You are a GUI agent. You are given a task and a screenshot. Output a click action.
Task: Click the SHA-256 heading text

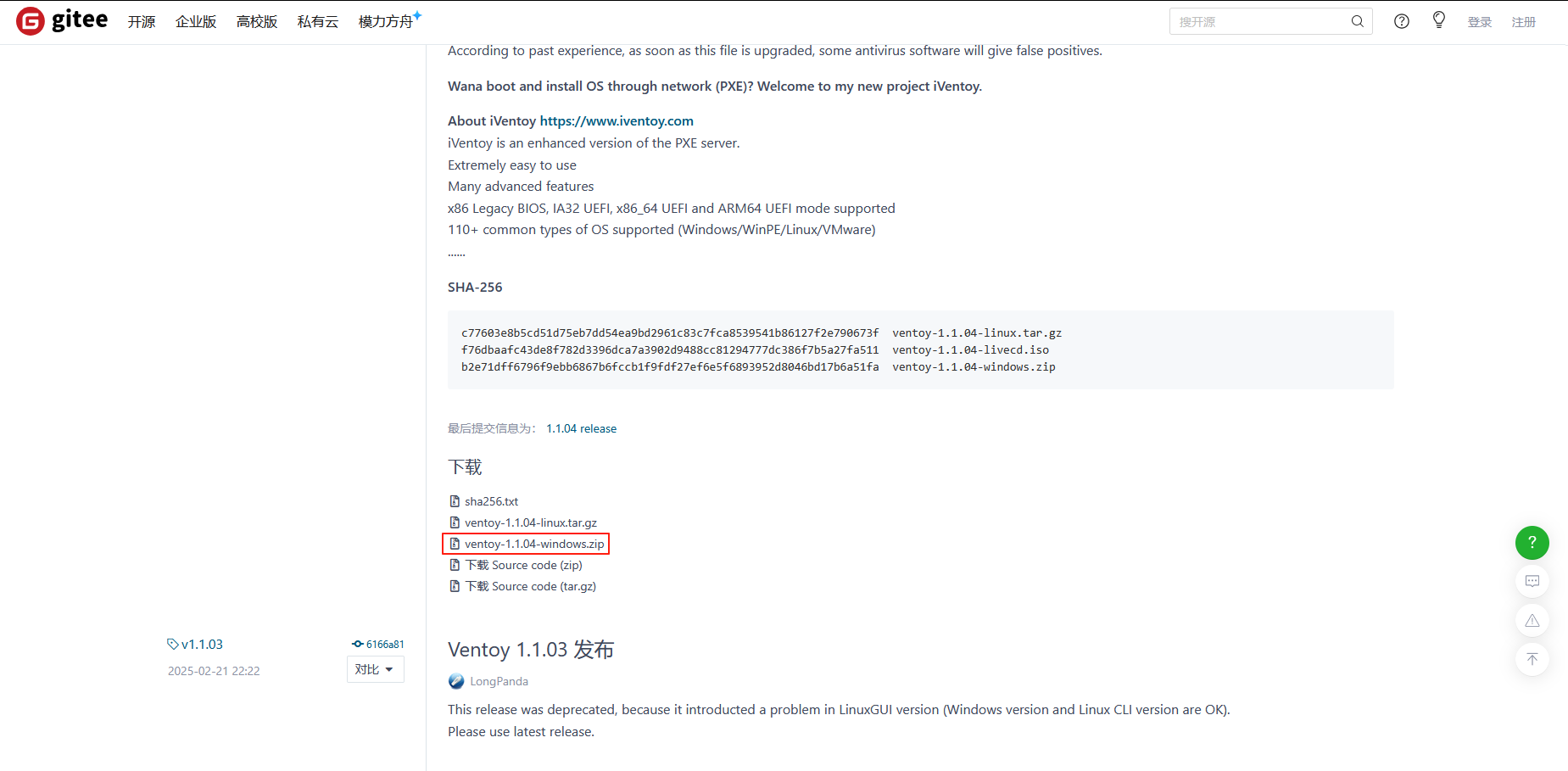point(475,288)
